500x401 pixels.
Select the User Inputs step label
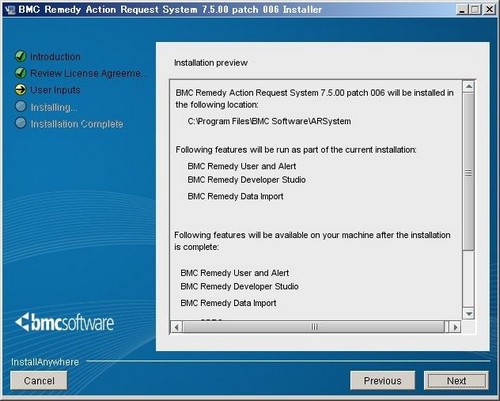tap(55, 90)
